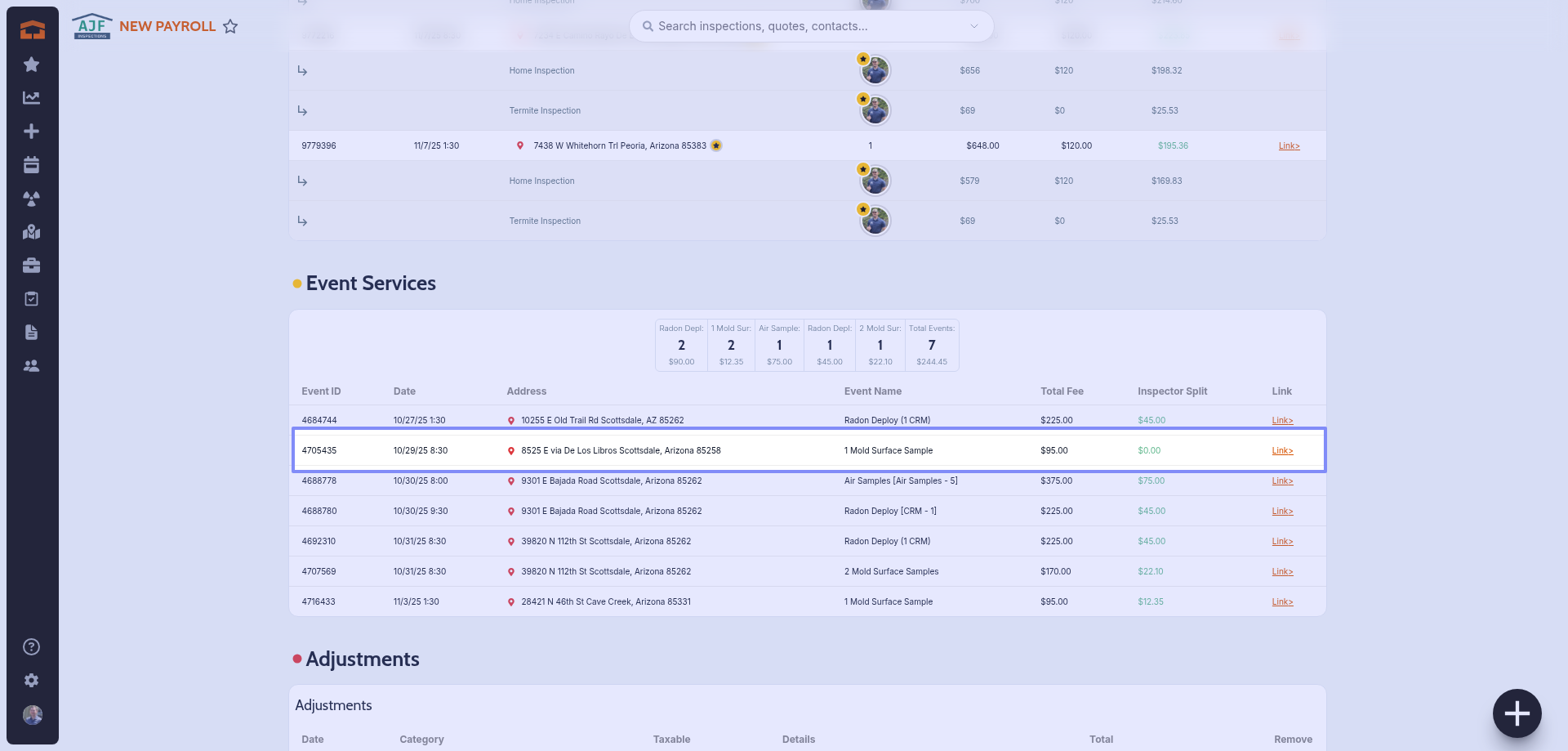Click the analytics chart icon in sidebar

click(x=31, y=98)
